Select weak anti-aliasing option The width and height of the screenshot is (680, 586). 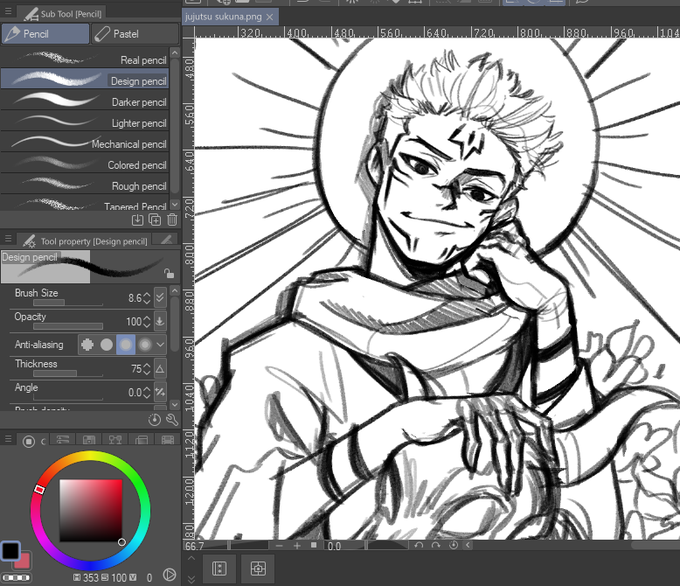click(106, 344)
